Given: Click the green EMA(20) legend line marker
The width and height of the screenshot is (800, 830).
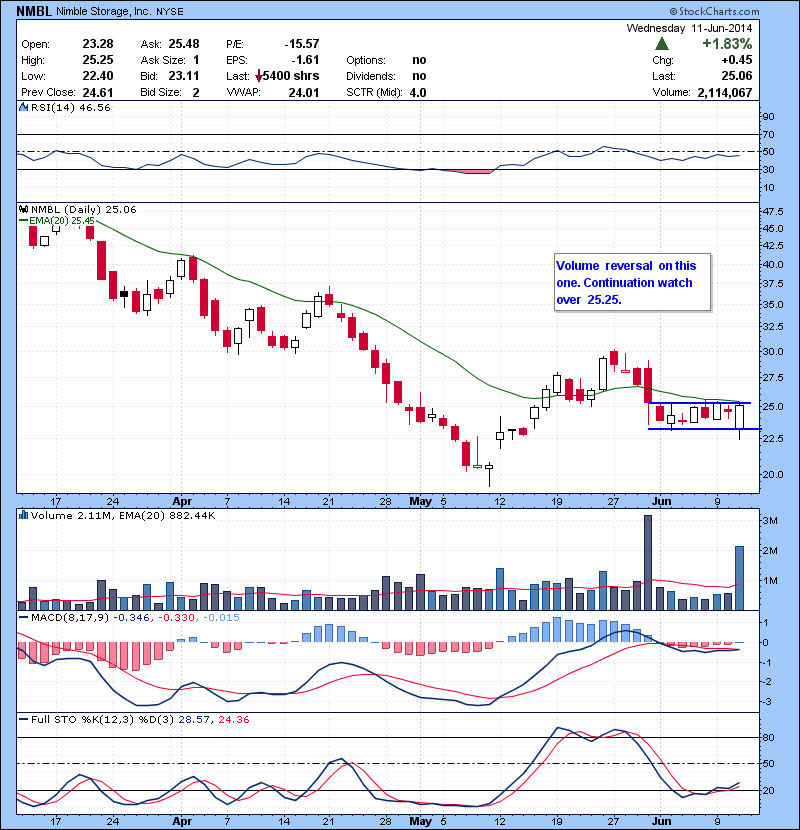Looking at the screenshot, I should click(23, 220).
